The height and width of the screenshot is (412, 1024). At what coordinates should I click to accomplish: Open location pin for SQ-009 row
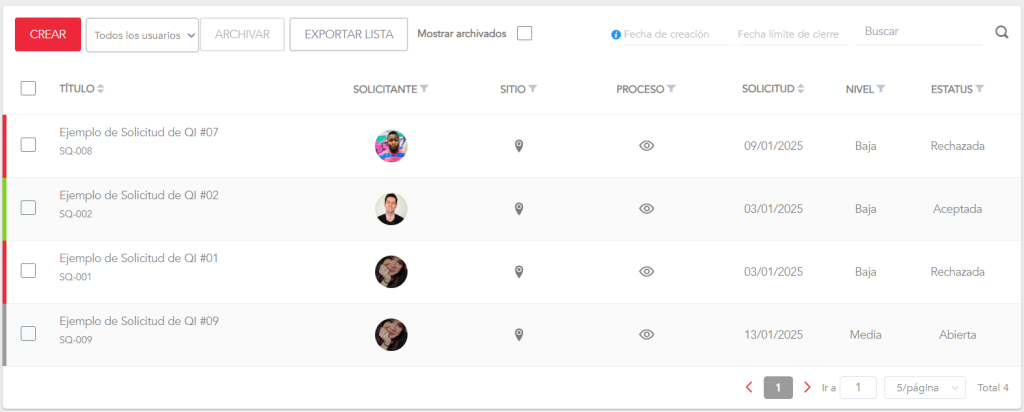pos(519,335)
